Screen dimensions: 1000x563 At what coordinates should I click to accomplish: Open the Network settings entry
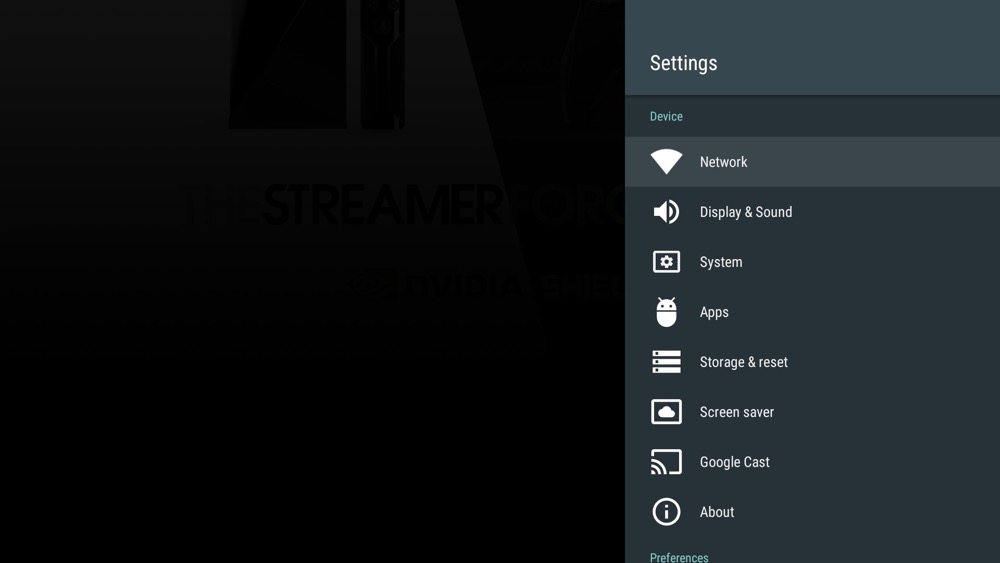[x=723, y=162]
